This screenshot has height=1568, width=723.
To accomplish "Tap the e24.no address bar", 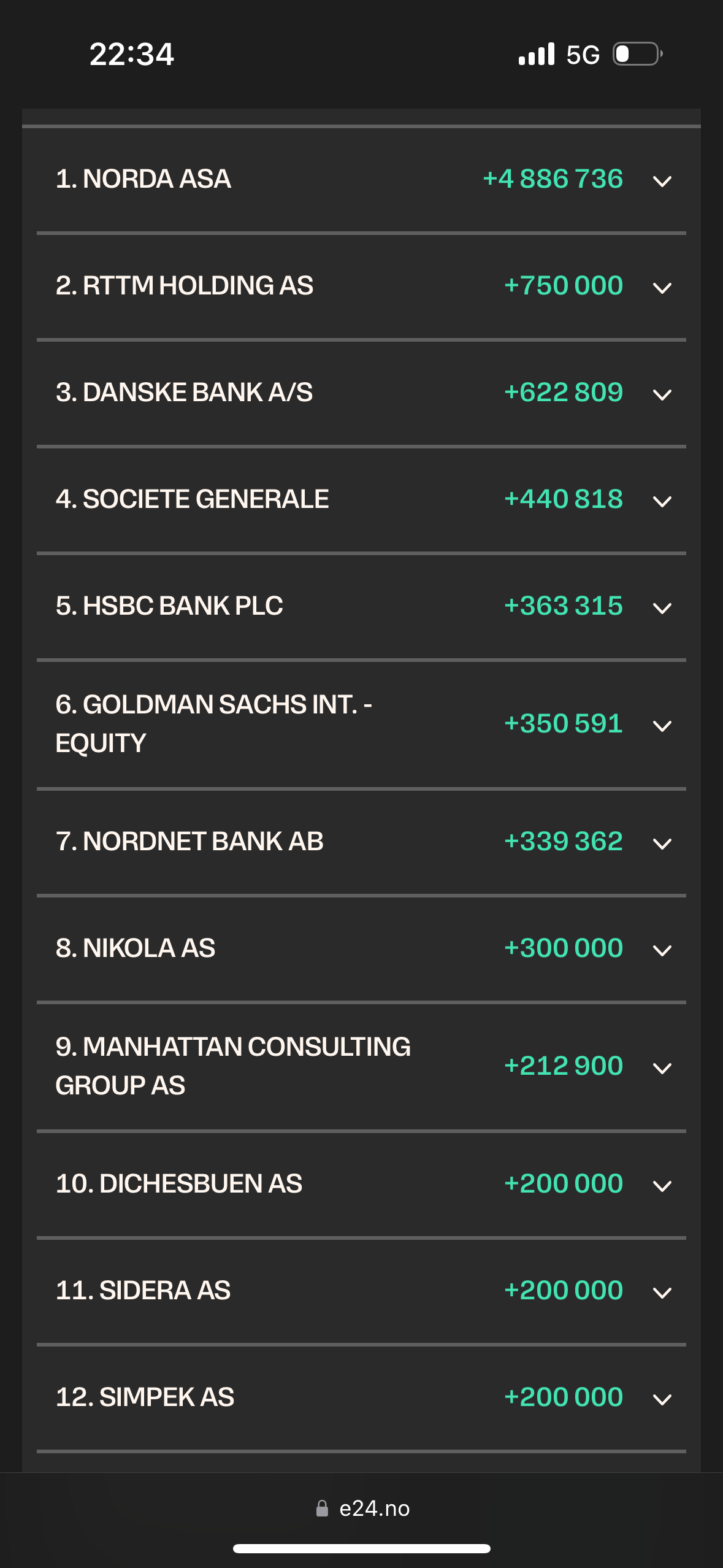I will (362, 1508).
